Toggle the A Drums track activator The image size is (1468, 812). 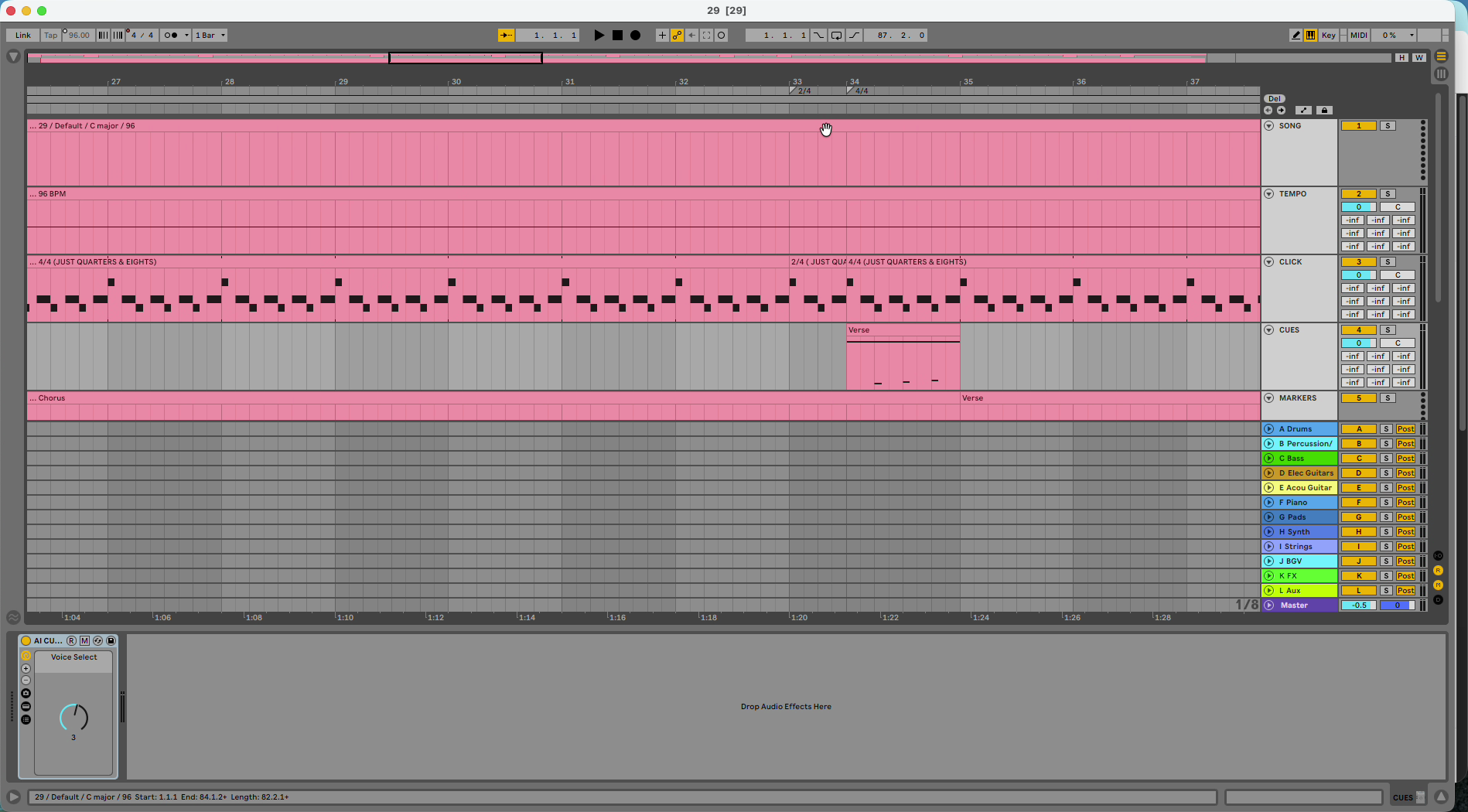pyautogui.click(x=1358, y=429)
